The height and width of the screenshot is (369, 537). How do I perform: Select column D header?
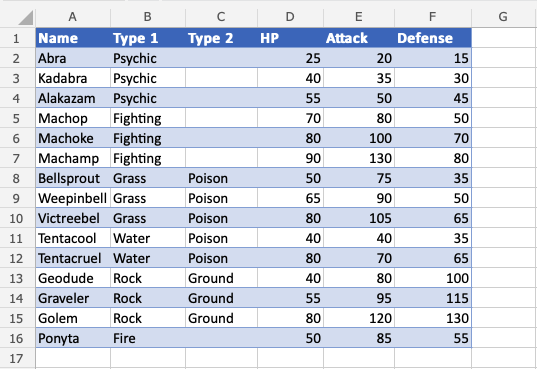[x=290, y=16]
